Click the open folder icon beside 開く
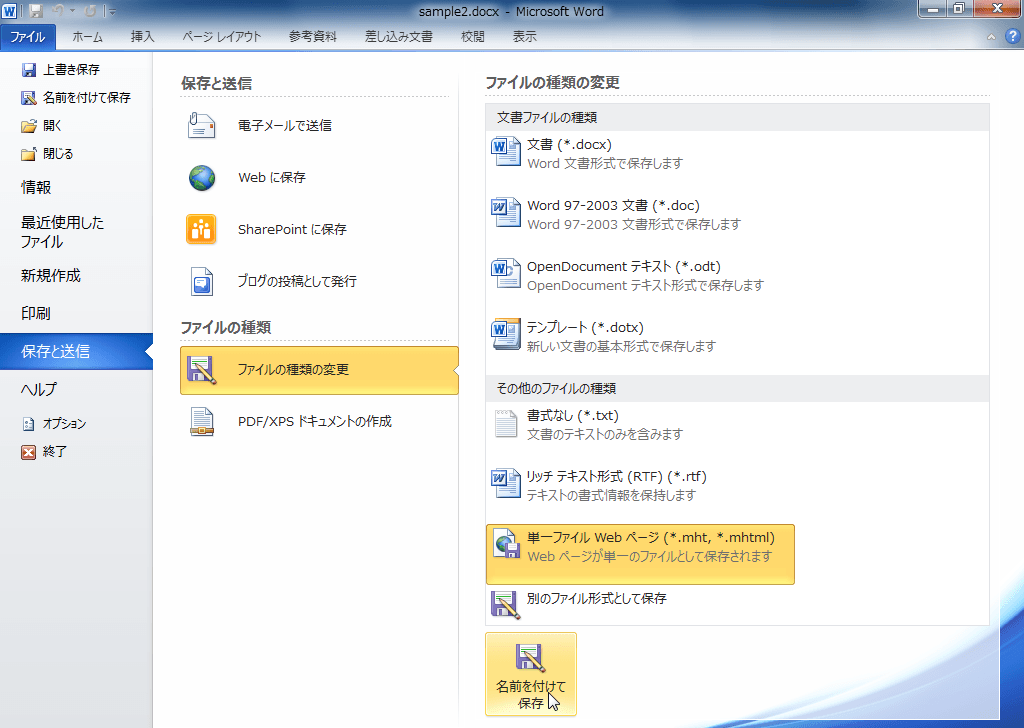 (x=29, y=125)
